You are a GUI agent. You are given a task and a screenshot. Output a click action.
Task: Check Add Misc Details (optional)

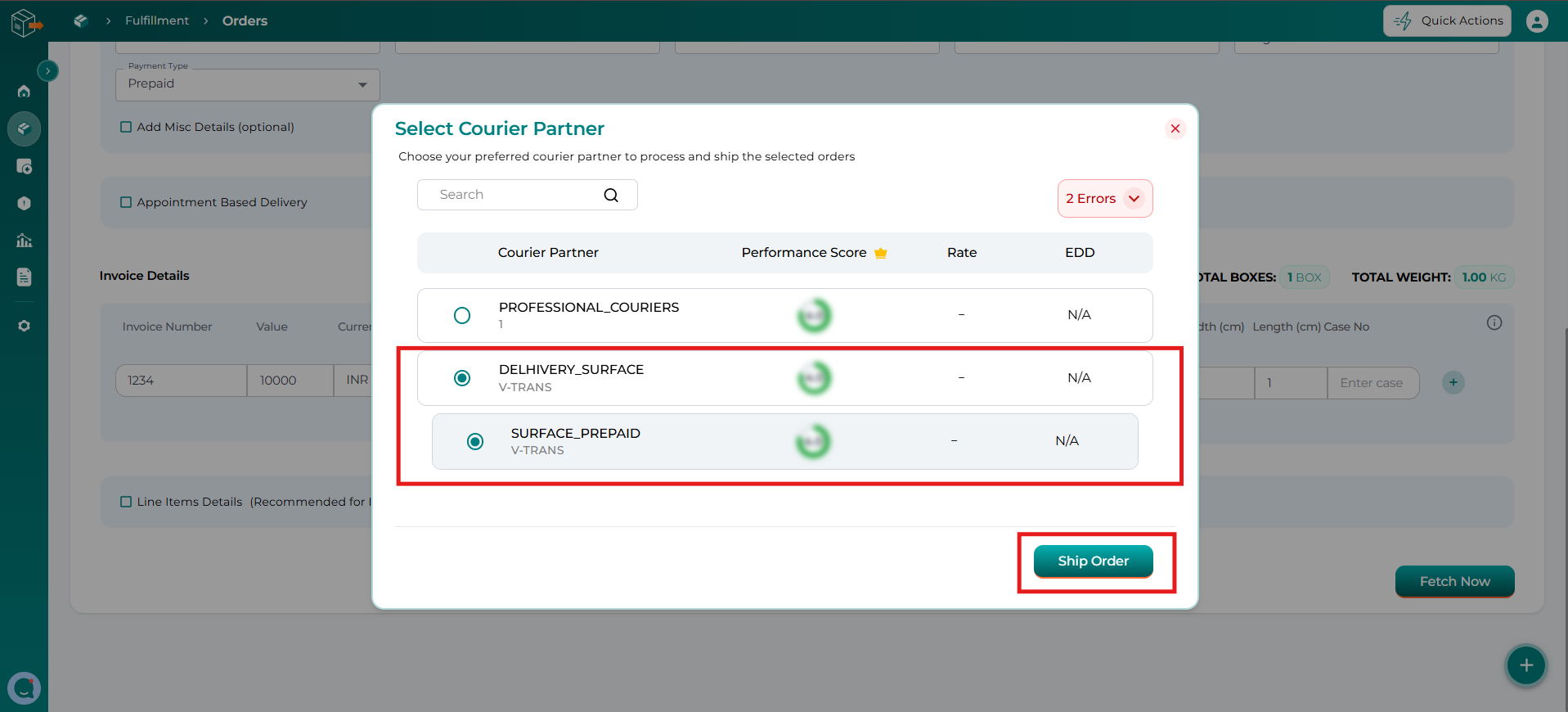pyautogui.click(x=126, y=127)
